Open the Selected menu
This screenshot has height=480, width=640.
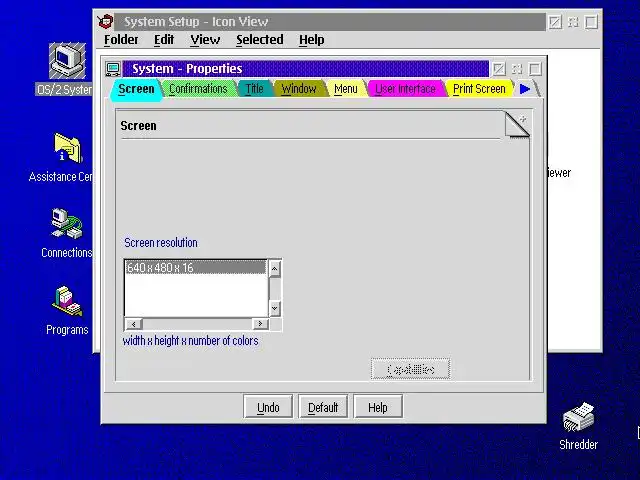260,40
